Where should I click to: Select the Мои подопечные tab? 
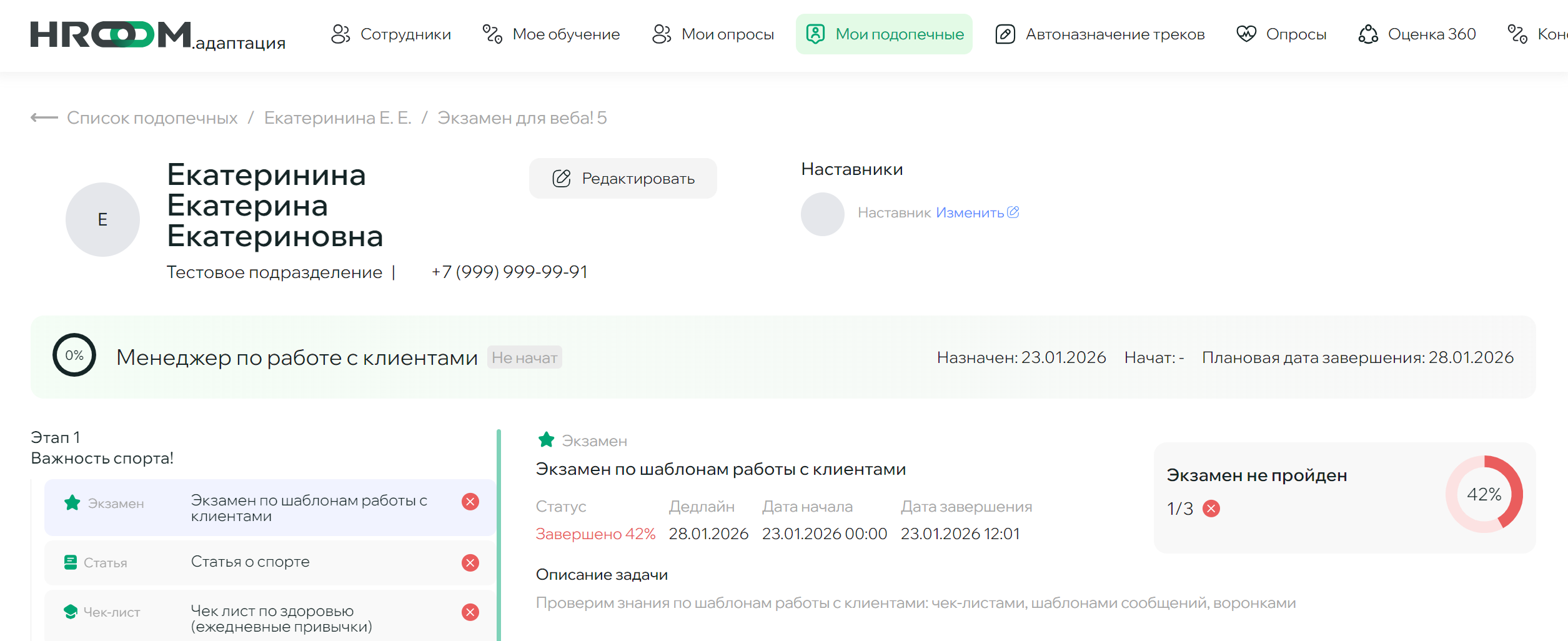click(x=884, y=34)
